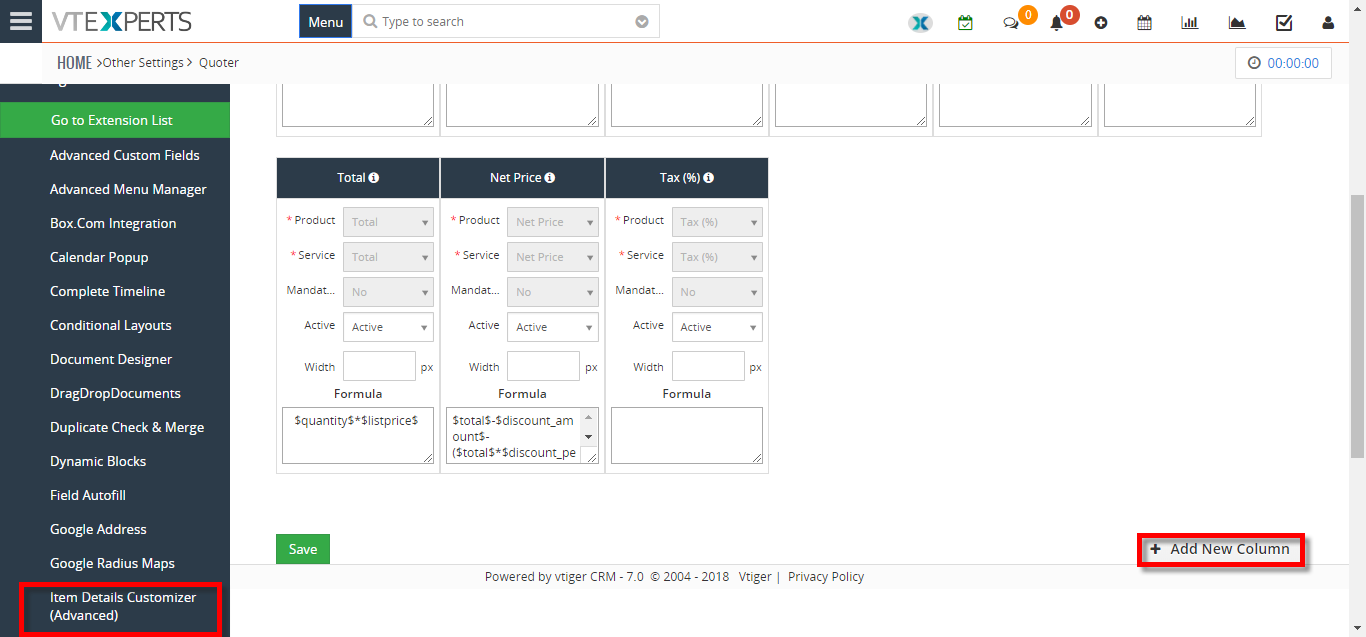The width and height of the screenshot is (1366, 637).
Task: Open Active dropdown in Tax (%) column
Action: coord(717,327)
